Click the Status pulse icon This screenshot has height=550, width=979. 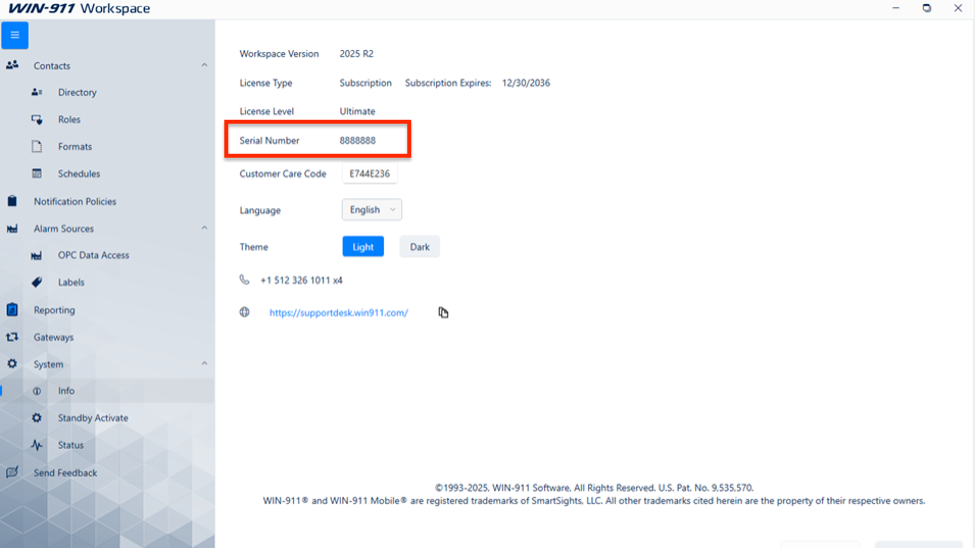tap(37, 445)
